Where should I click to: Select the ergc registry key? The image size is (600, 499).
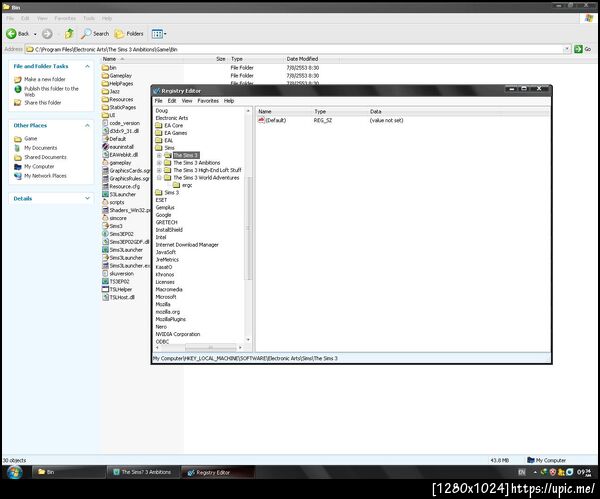(183, 185)
